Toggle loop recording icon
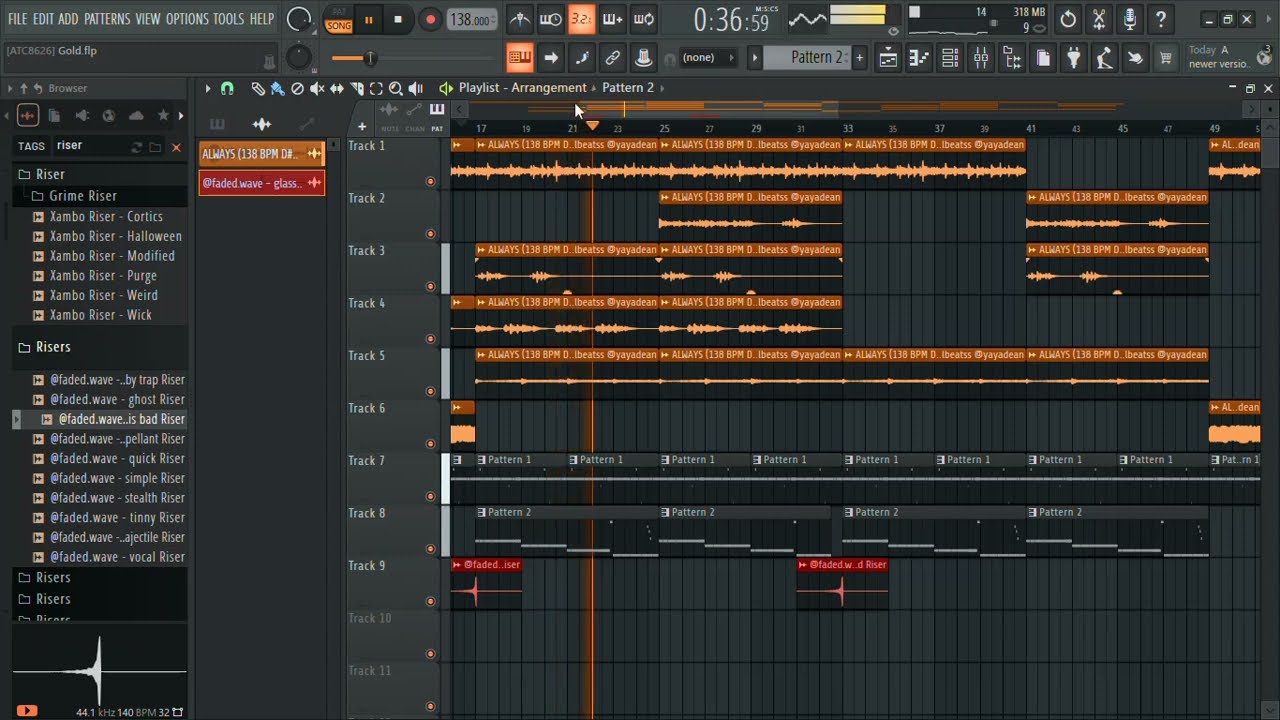Image resolution: width=1280 pixels, height=720 pixels. pyautogui.click(x=644, y=19)
